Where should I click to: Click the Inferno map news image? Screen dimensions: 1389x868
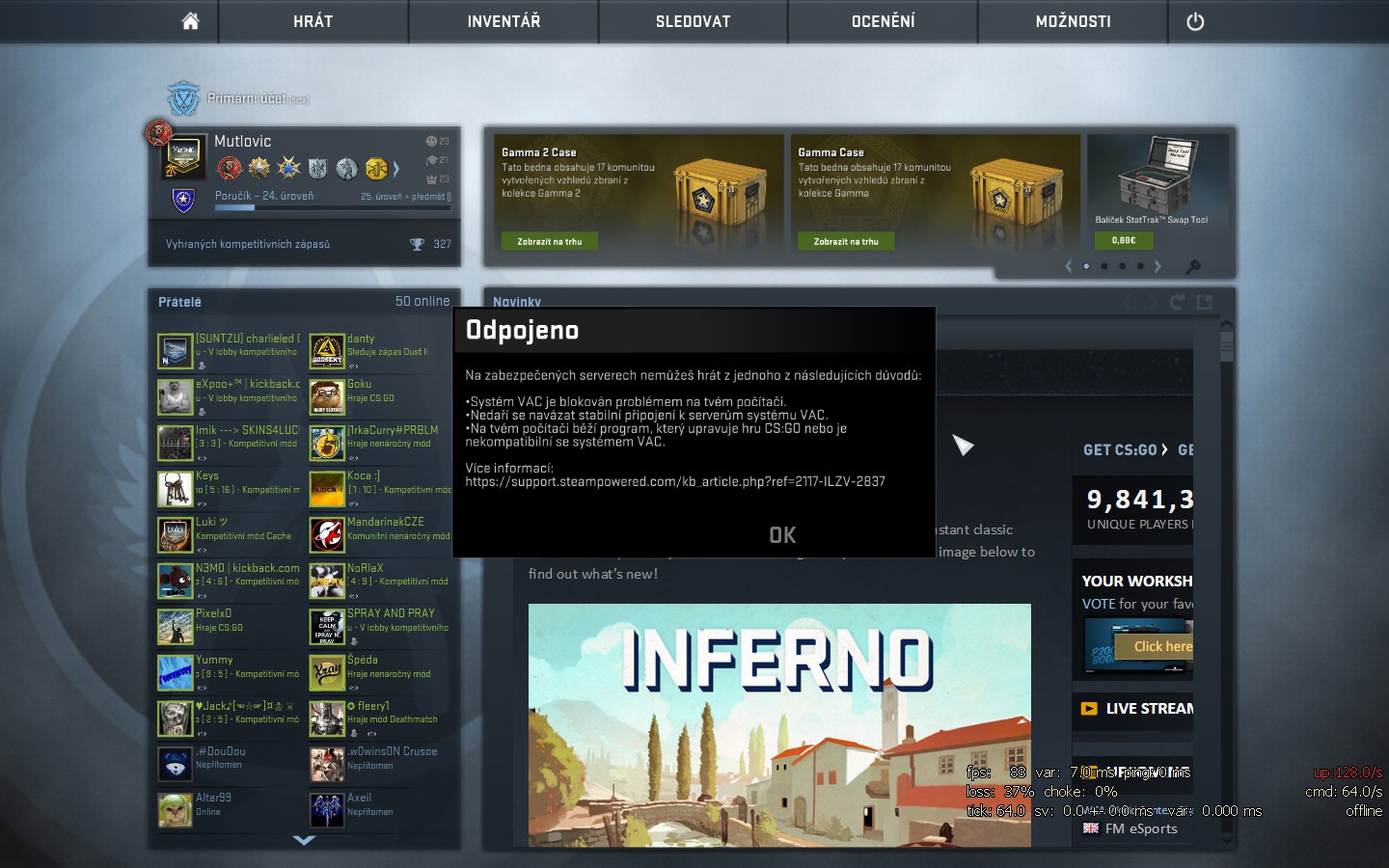pyautogui.click(x=779, y=725)
